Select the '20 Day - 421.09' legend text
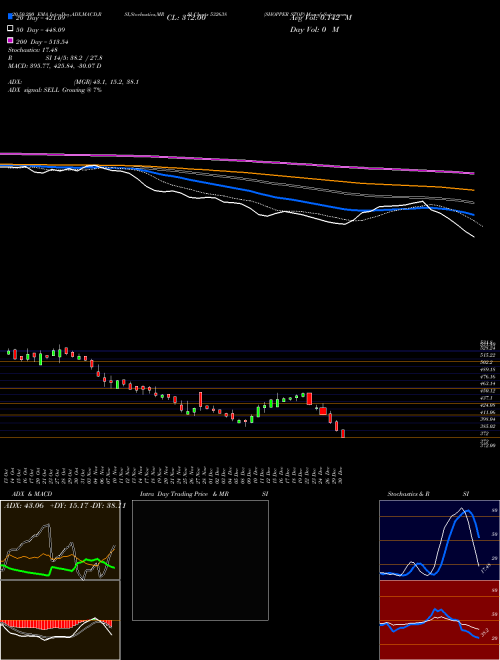The height and width of the screenshot is (660, 500). coord(40,18)
